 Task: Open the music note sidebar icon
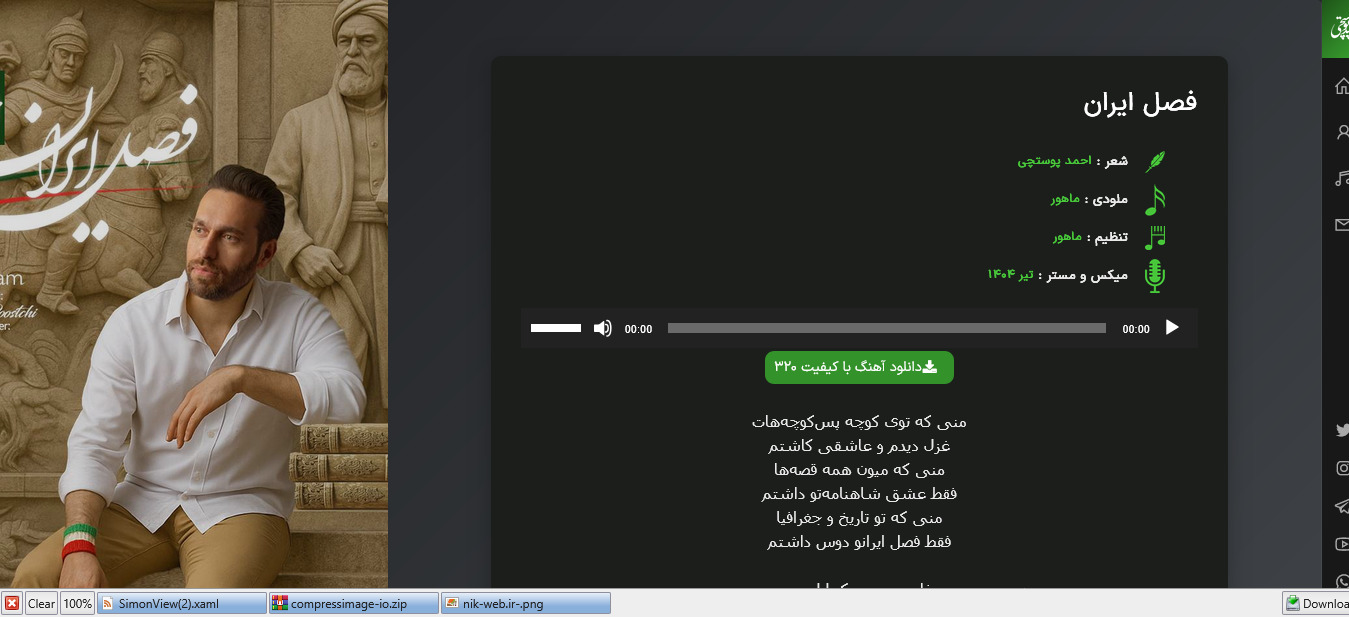click(x=1342, y=178)
